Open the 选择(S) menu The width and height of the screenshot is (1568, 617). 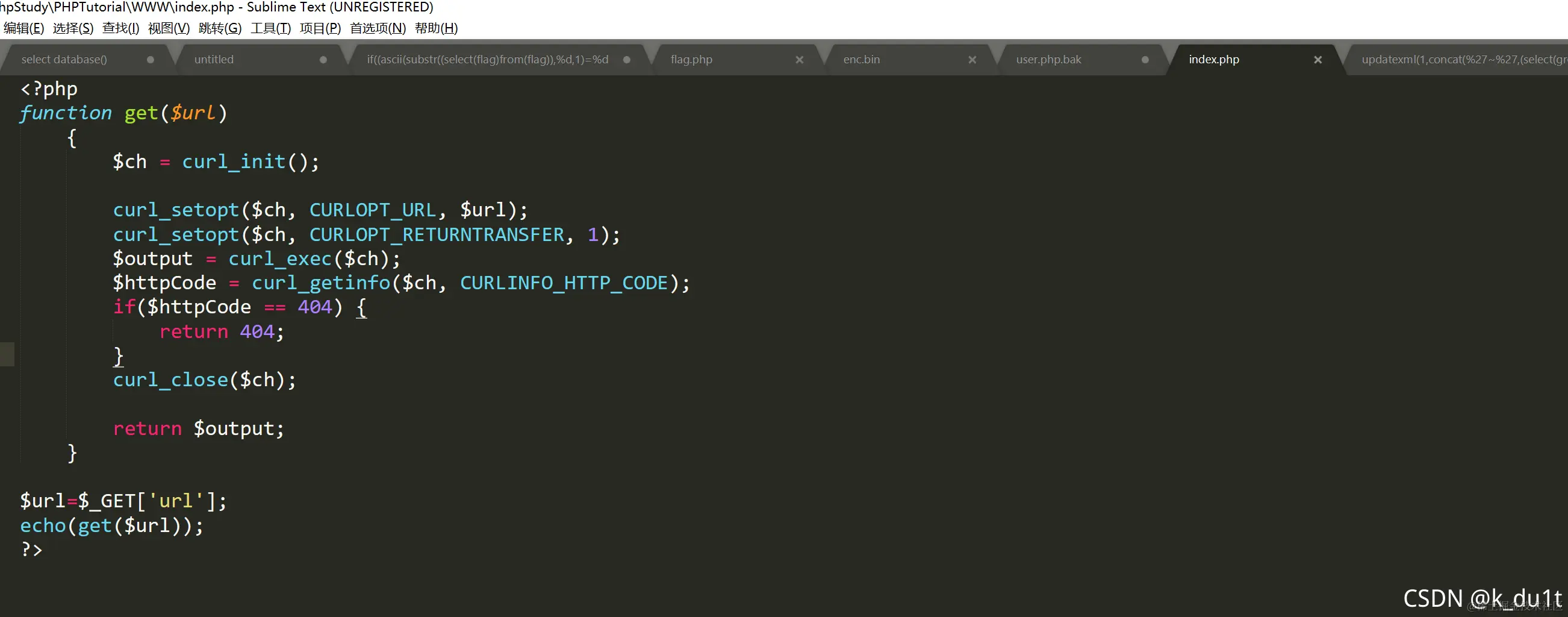click(73, 28)
